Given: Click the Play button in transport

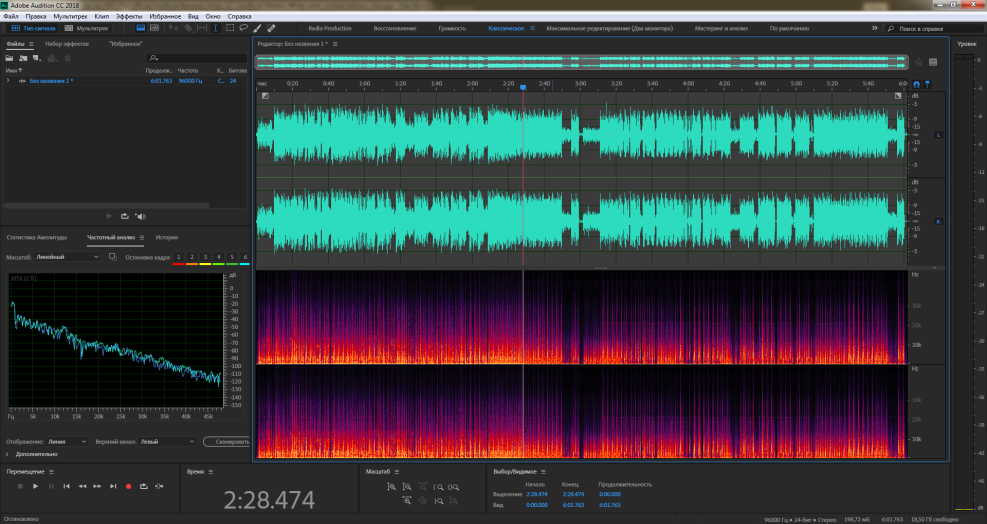Looking at the screenshot, I should (x=36, y=486).
